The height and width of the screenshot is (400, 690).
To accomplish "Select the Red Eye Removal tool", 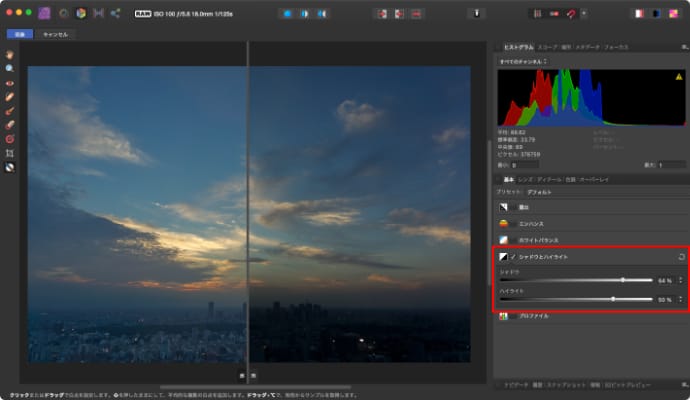I will click(10, 82).
